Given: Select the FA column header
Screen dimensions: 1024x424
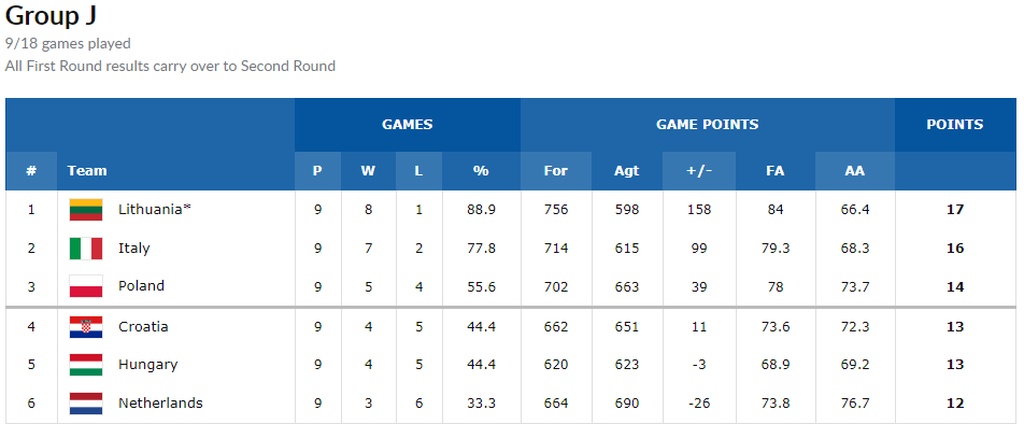Looking at the screenshot, I should click(x=775, y=171).
